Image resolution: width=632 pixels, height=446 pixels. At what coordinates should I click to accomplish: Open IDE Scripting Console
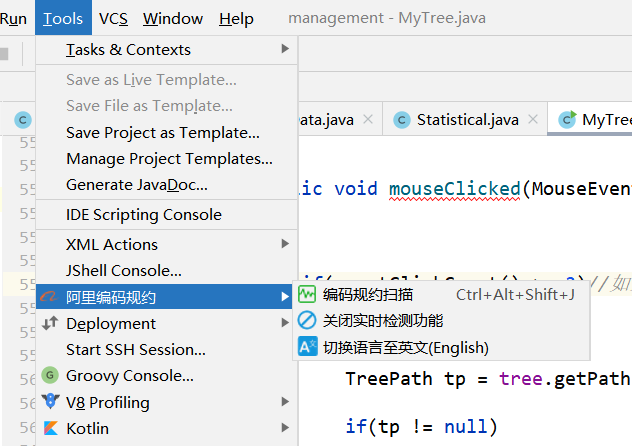(166, 215)
